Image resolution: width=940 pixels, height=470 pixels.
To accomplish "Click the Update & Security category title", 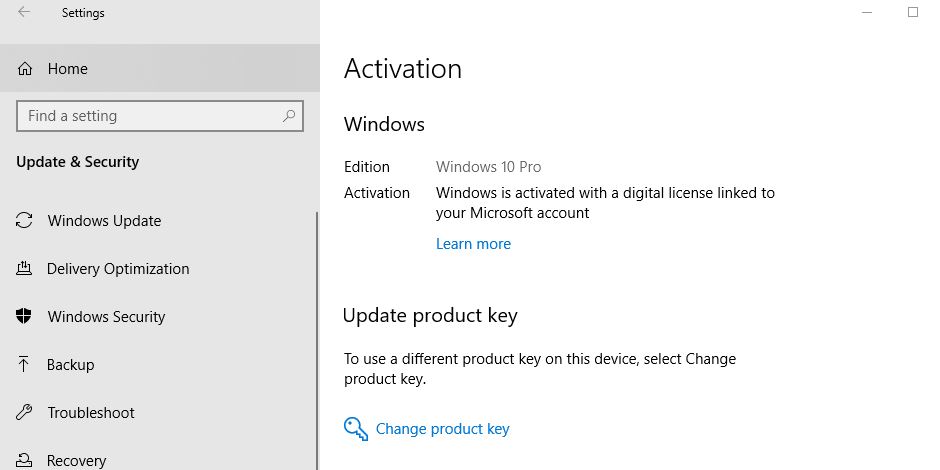I will 77,162.
